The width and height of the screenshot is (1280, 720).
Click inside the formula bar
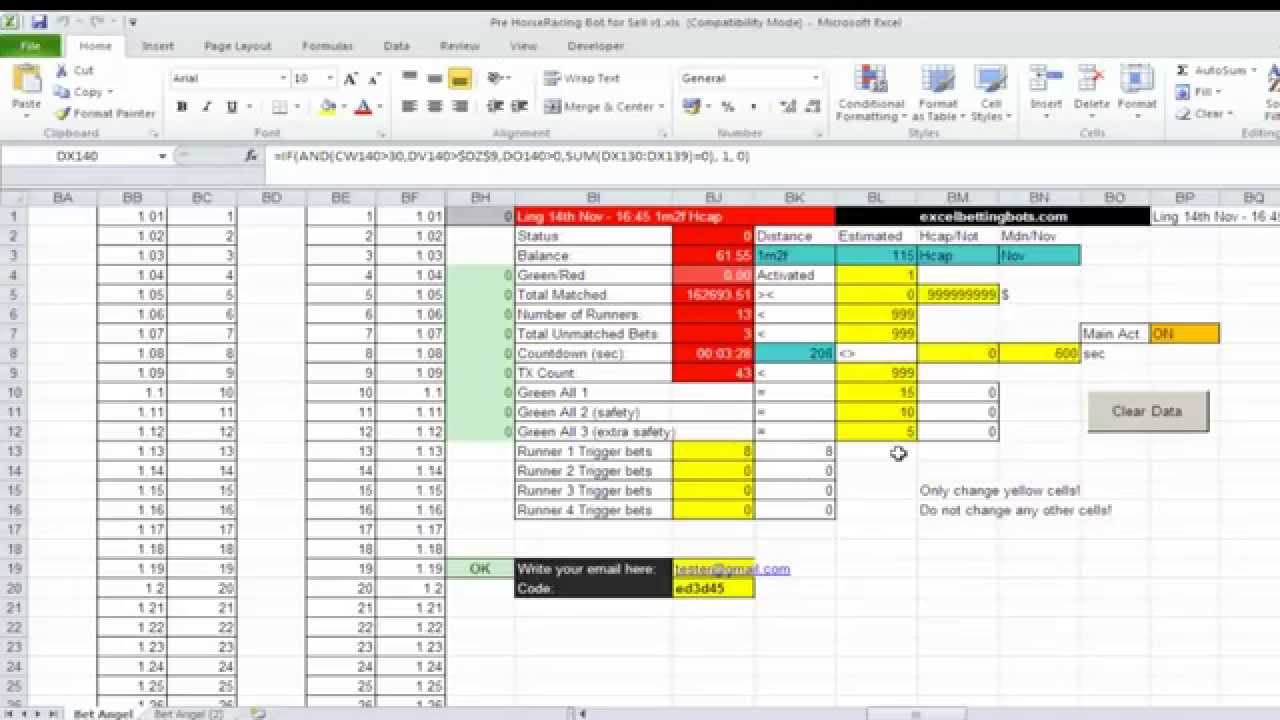[x=770, y=156]
